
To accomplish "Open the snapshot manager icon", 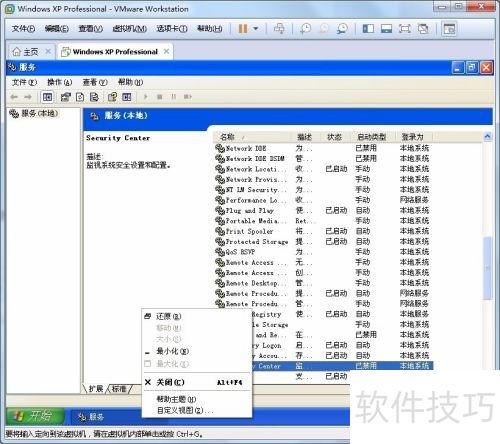I will (342, 29).
